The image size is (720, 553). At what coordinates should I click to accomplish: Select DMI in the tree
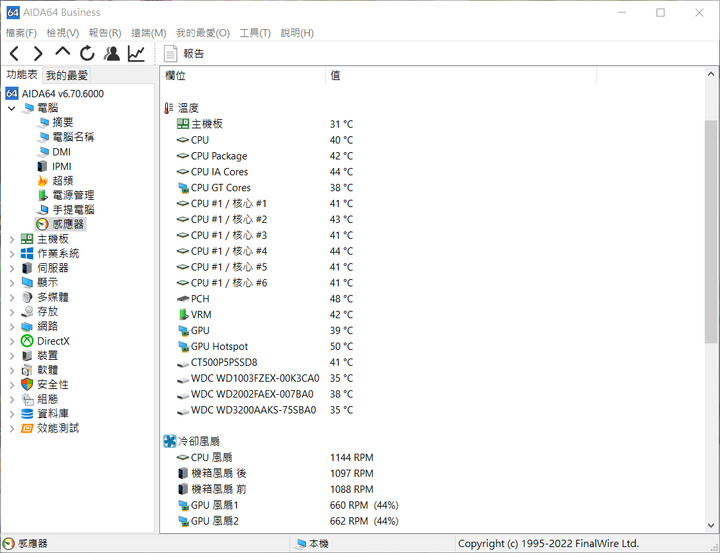click(x=61, y=152)
